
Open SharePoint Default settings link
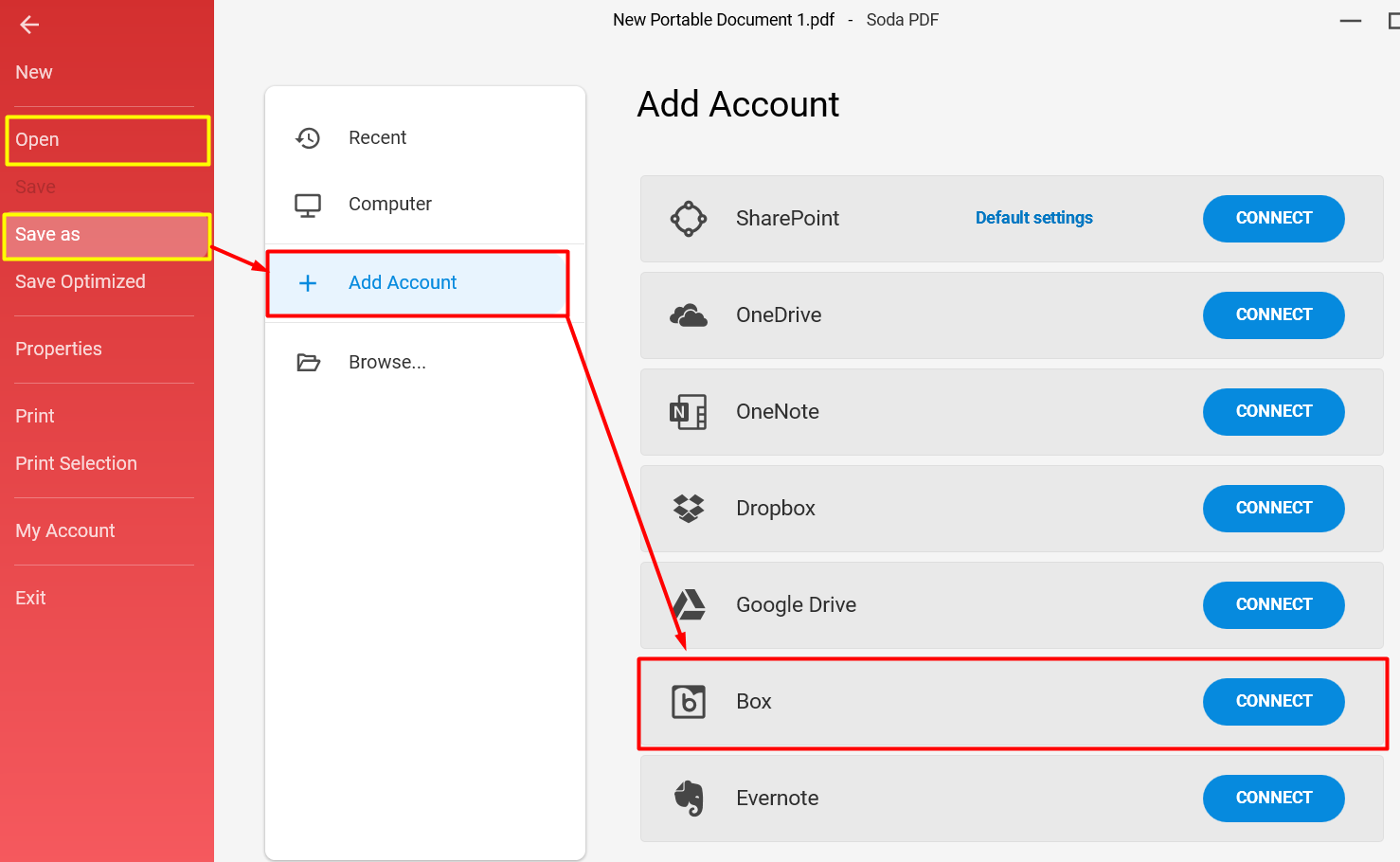click(x=1034, y=219)
